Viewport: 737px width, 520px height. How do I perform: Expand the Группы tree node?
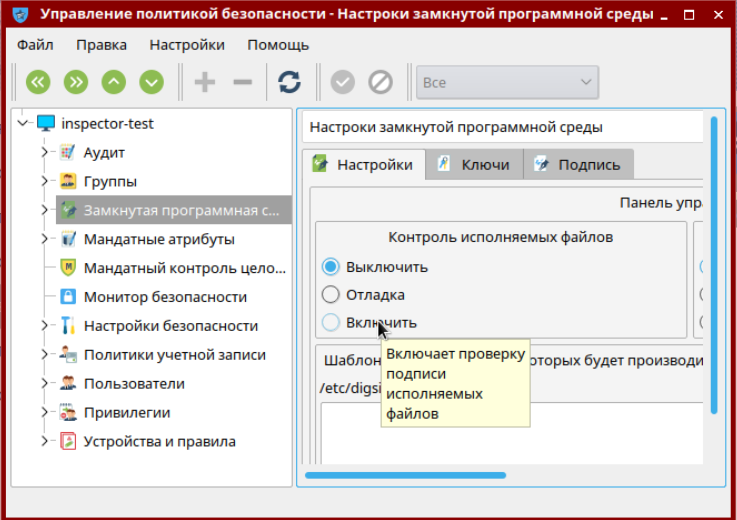tap(44, 181)
